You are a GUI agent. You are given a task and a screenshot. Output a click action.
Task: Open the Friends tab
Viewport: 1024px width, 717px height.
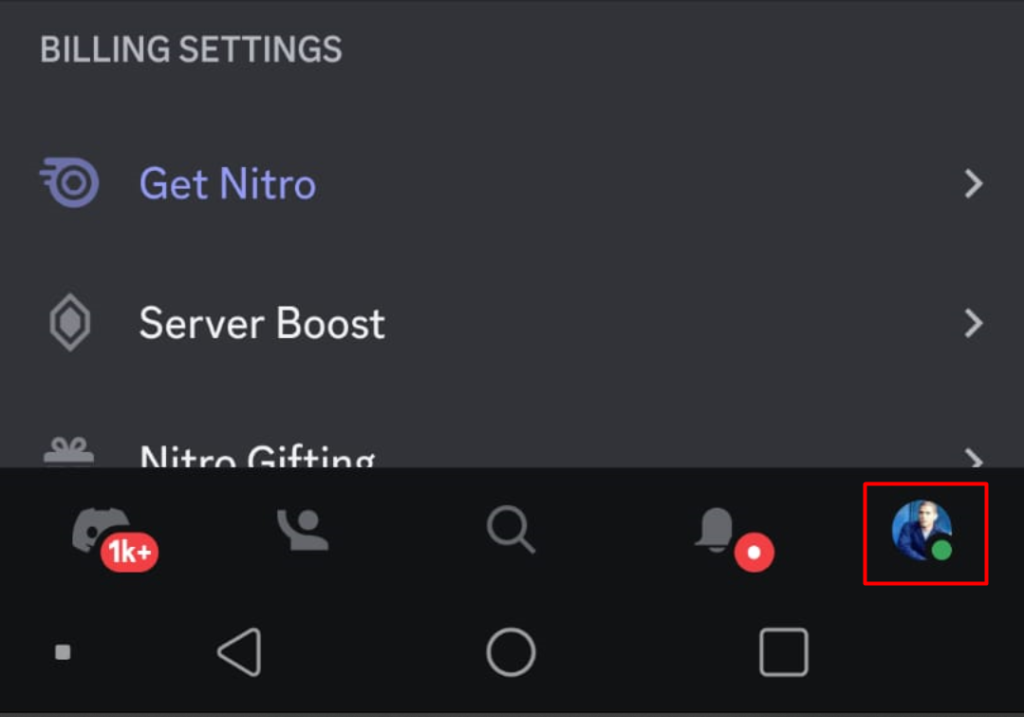coord(303,530)
